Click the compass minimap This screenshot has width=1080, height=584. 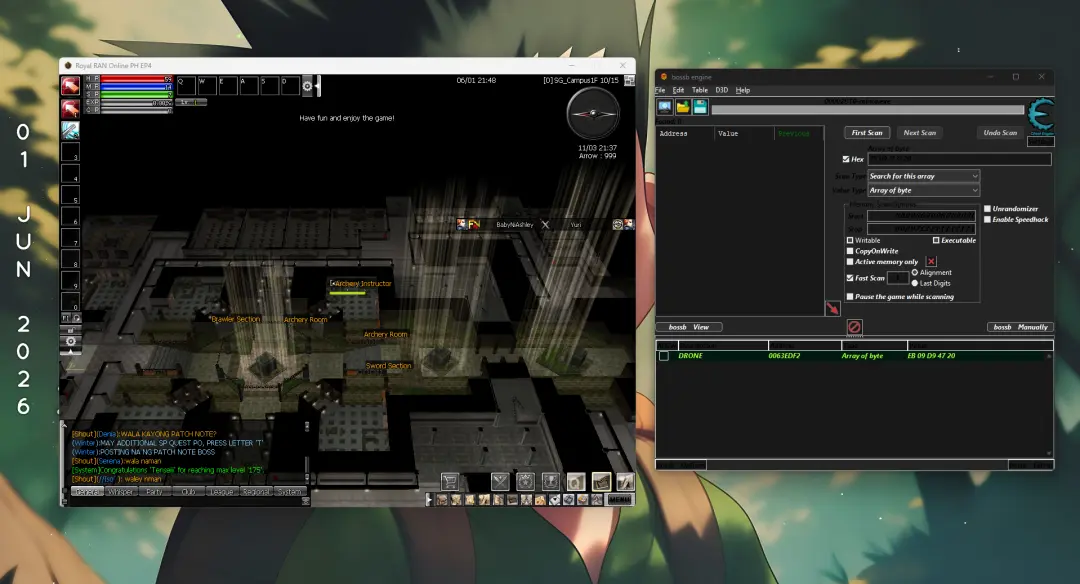tap(593, 114)
